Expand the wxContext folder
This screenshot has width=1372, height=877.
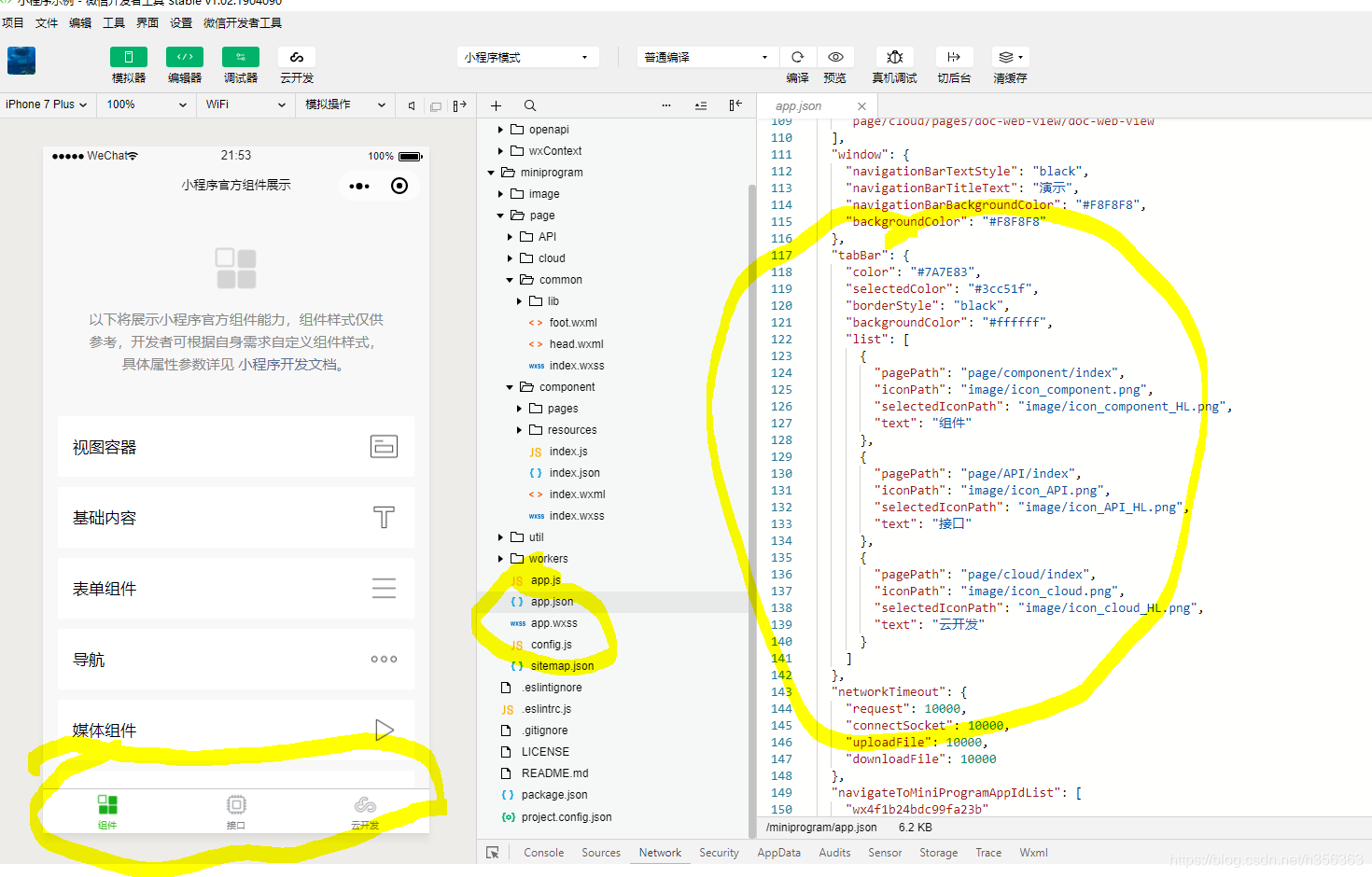pos(500,151)
